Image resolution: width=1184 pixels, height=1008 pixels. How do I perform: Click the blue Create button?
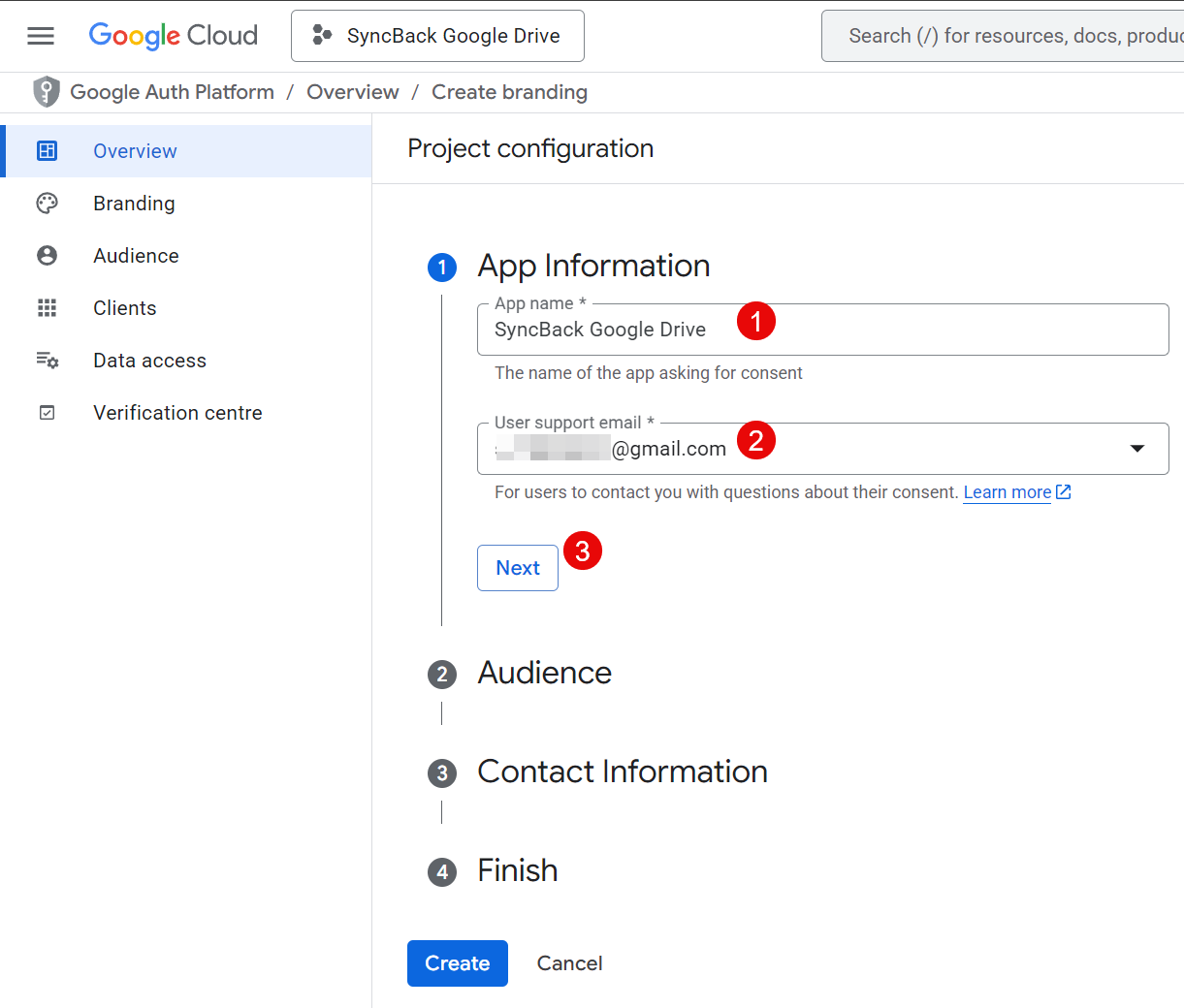[x=458, y=963]
